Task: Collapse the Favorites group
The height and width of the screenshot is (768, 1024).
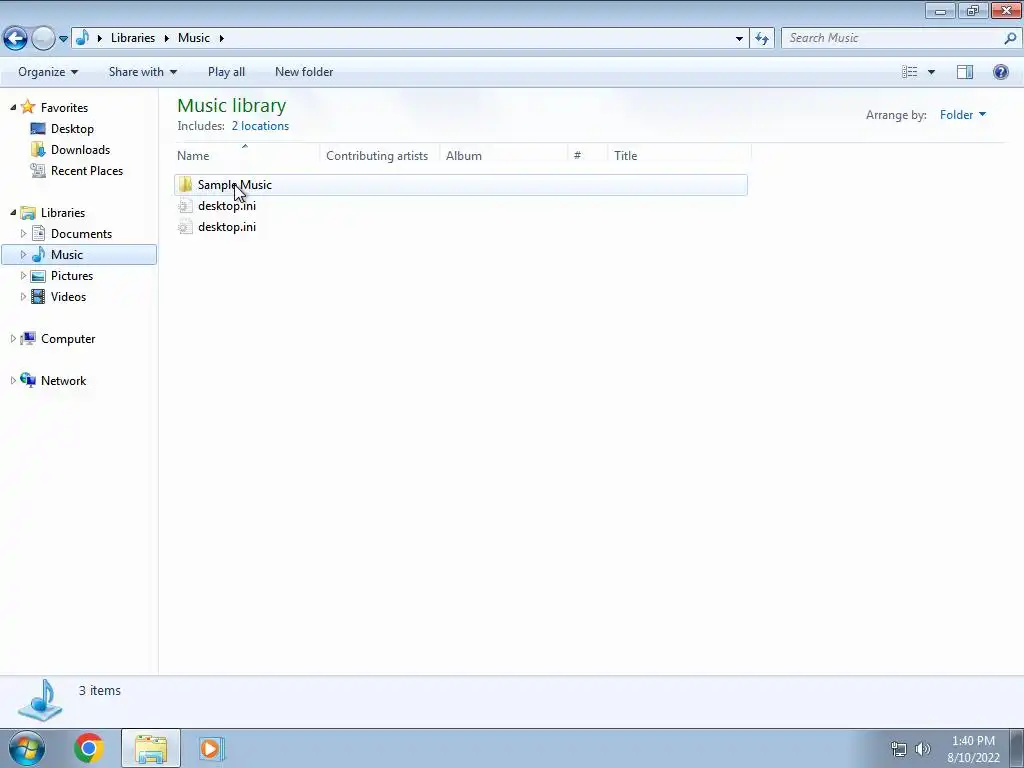Action: click(x=13, y=107)
